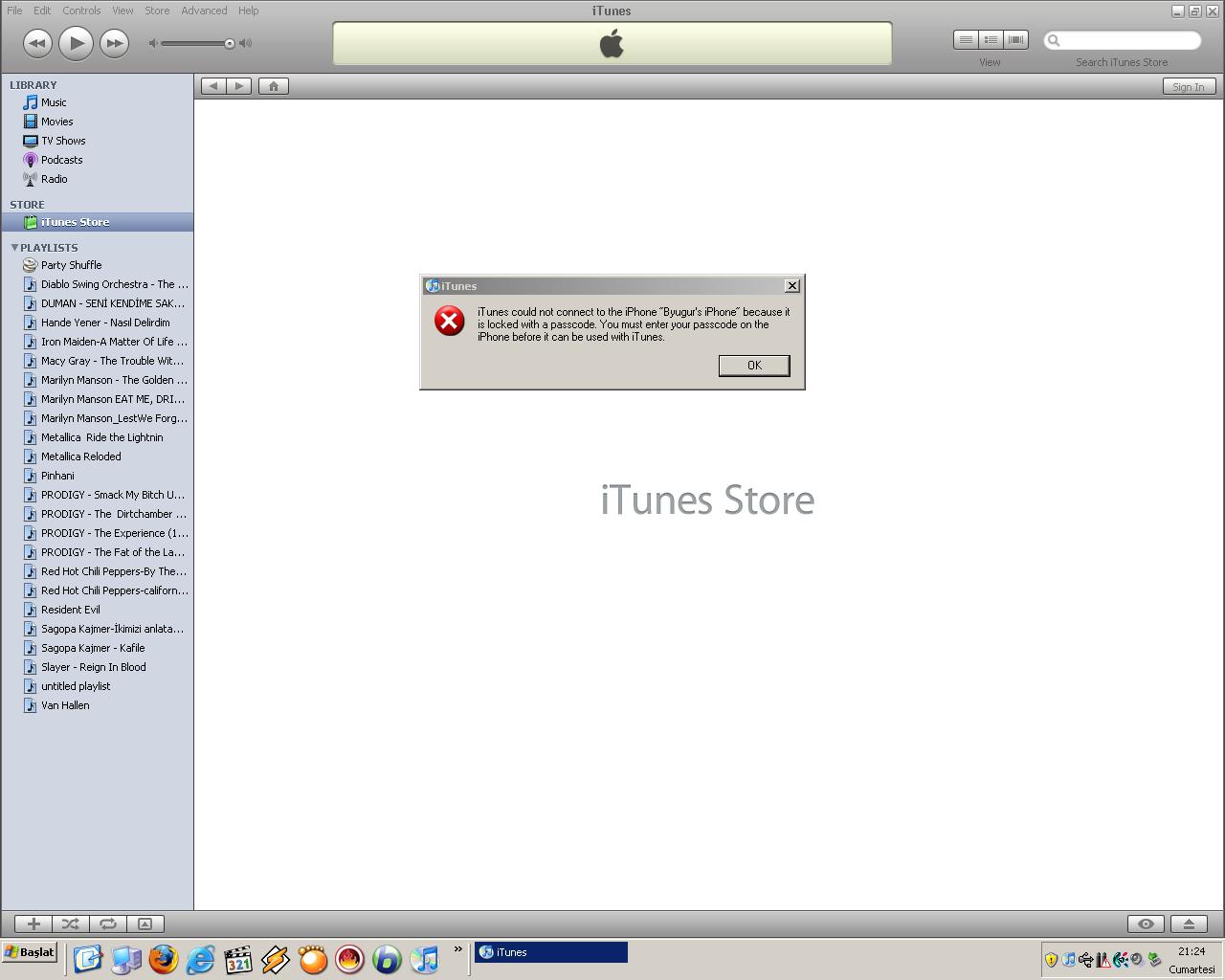Open the Help menu

248,11
